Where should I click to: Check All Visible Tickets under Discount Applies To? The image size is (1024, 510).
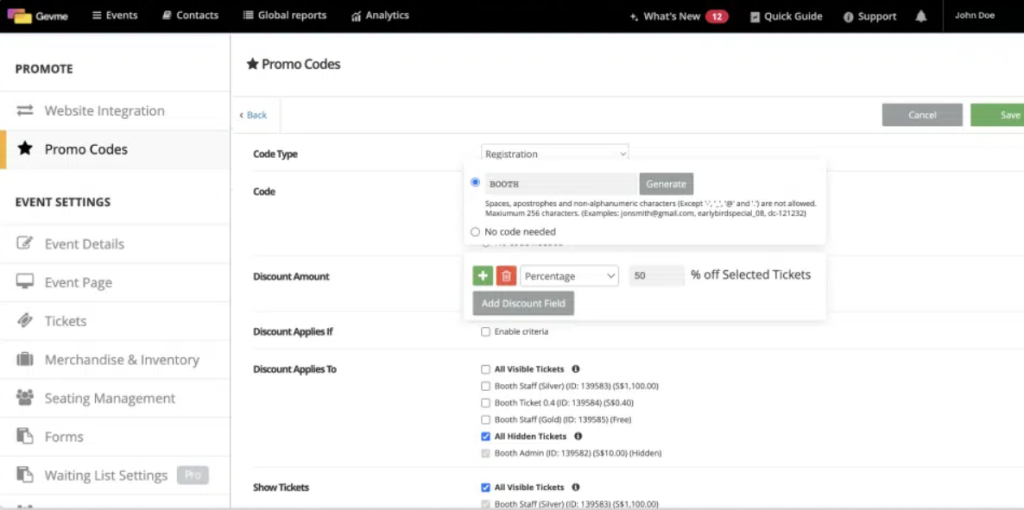click(485, 369)
